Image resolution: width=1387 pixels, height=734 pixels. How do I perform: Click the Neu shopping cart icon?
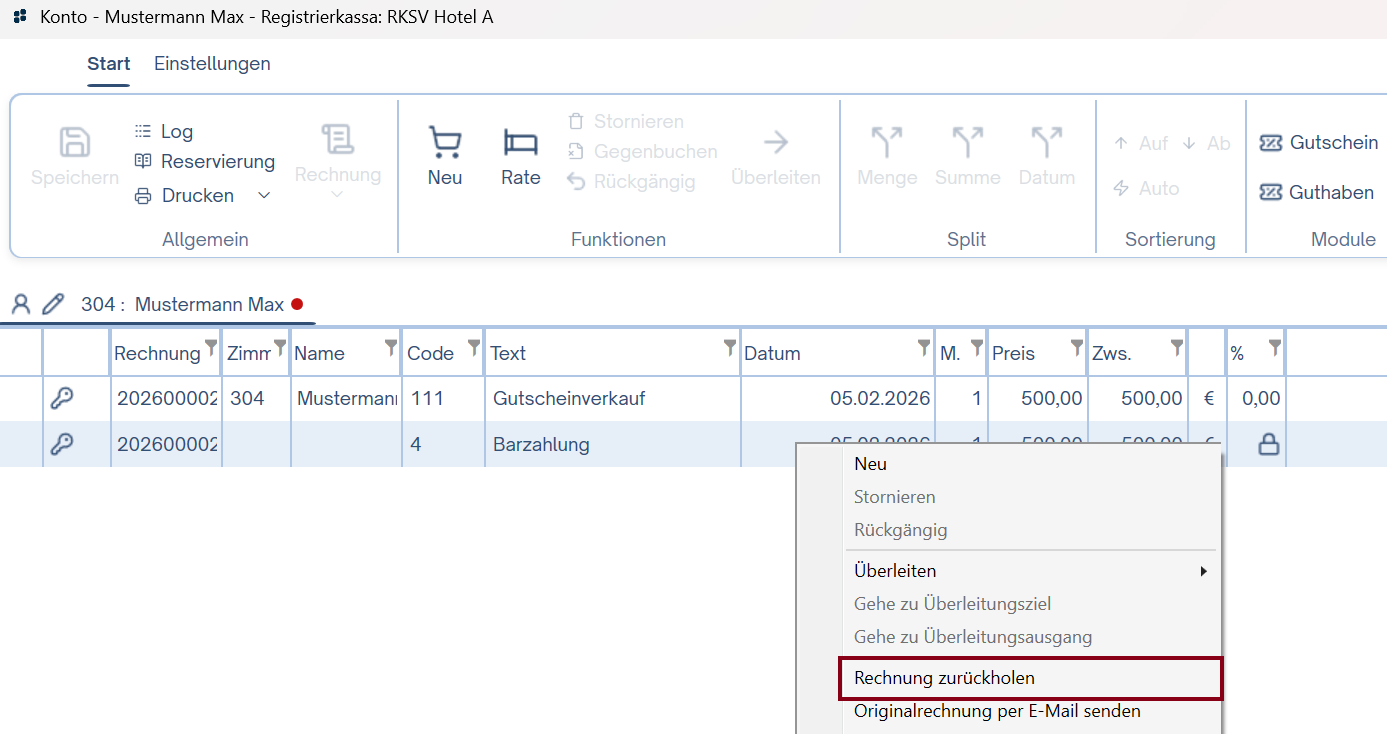click(445, 145)
